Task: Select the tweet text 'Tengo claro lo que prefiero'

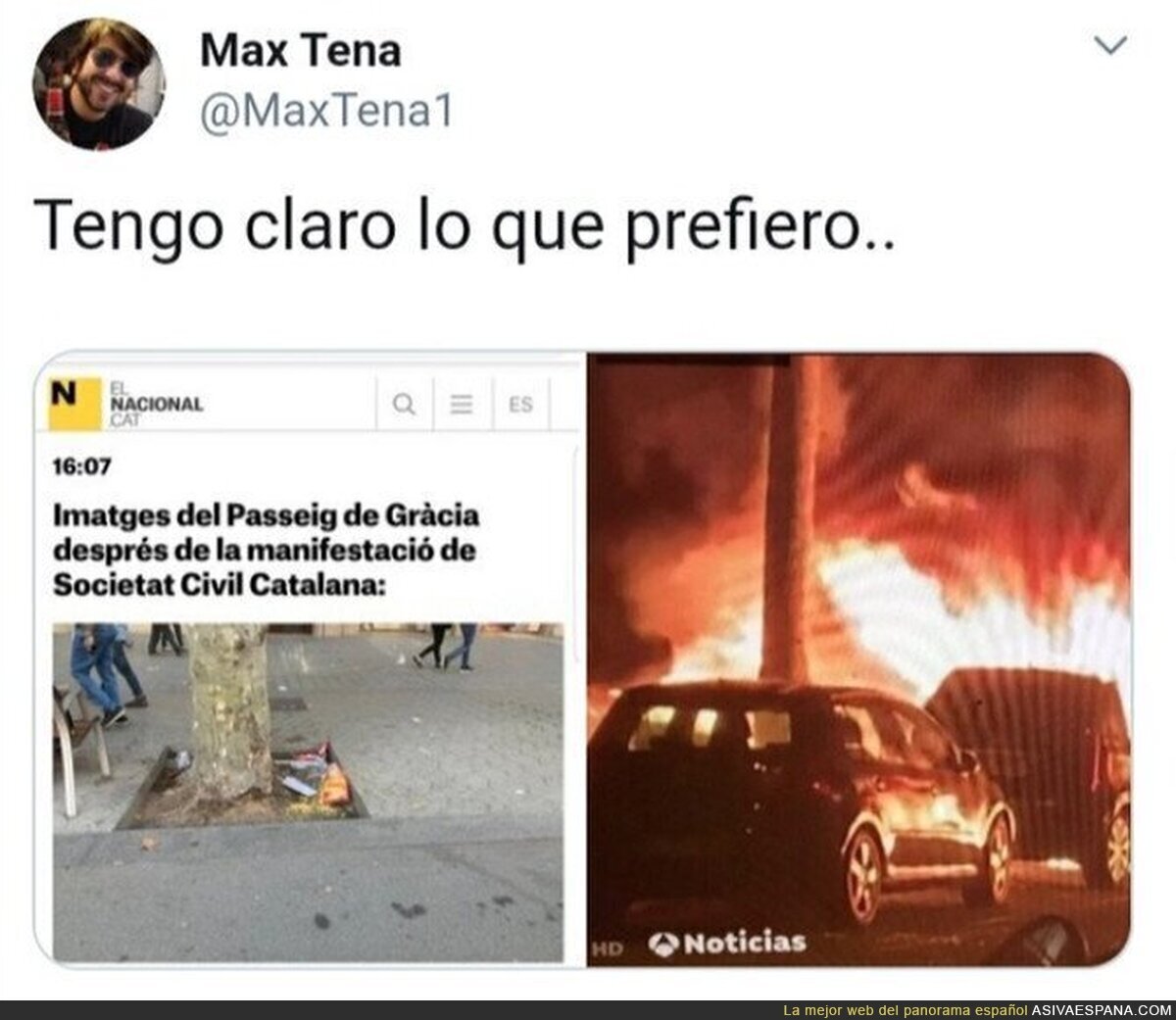Action: tap(459, 228)
